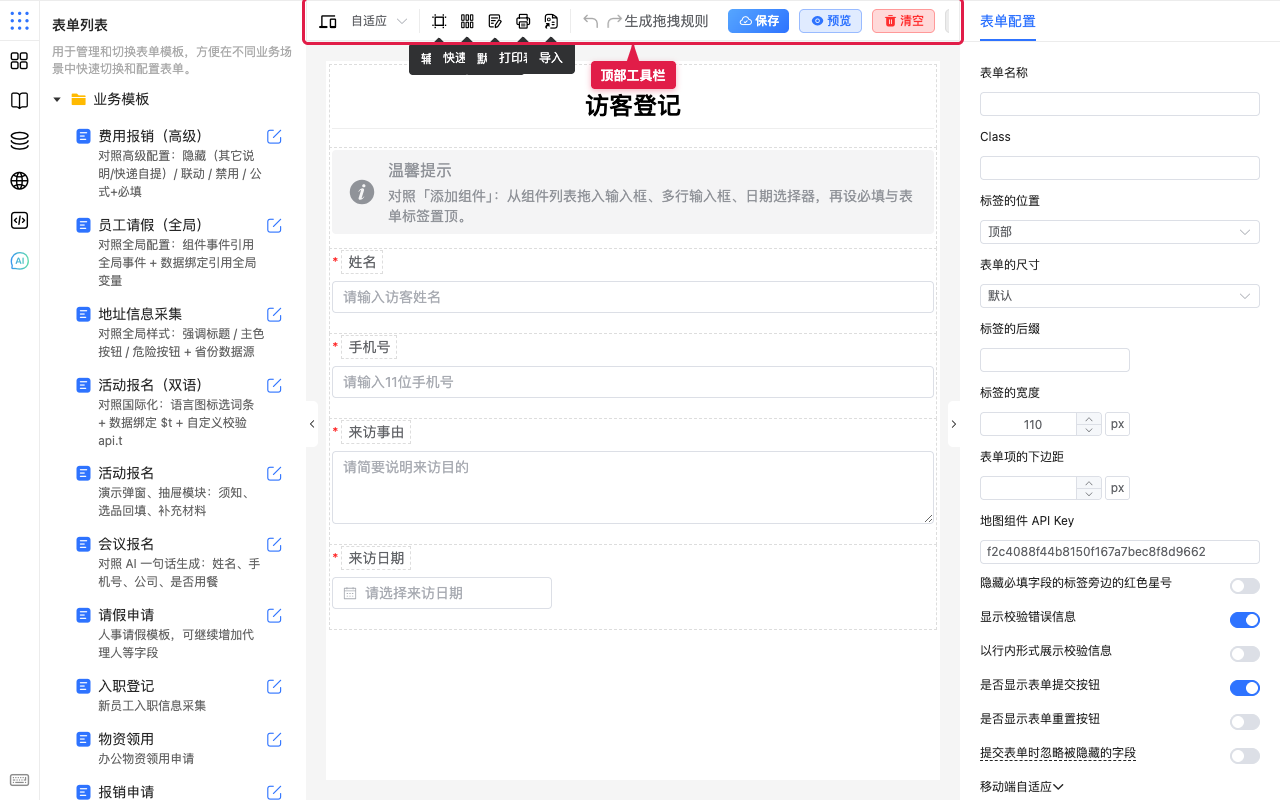Edit the 费用报销（高级） template

pyautogui.click(x=274, y=137)
